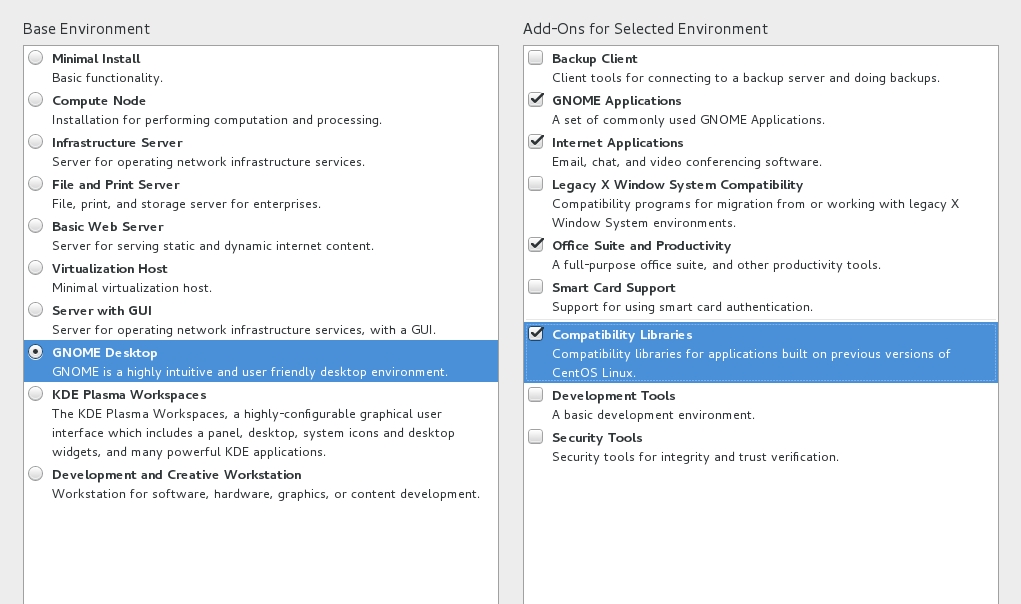Screen dimensions: 1021x604
Task: Uncheck the Internet Applications checkbox
Action: click(536, 142)
